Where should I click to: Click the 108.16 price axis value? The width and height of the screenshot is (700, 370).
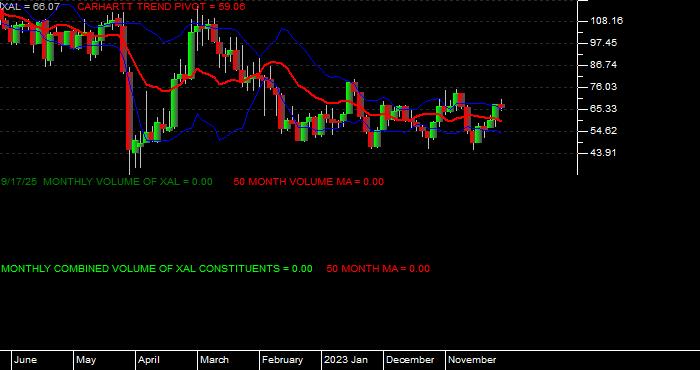coord(607,21)
